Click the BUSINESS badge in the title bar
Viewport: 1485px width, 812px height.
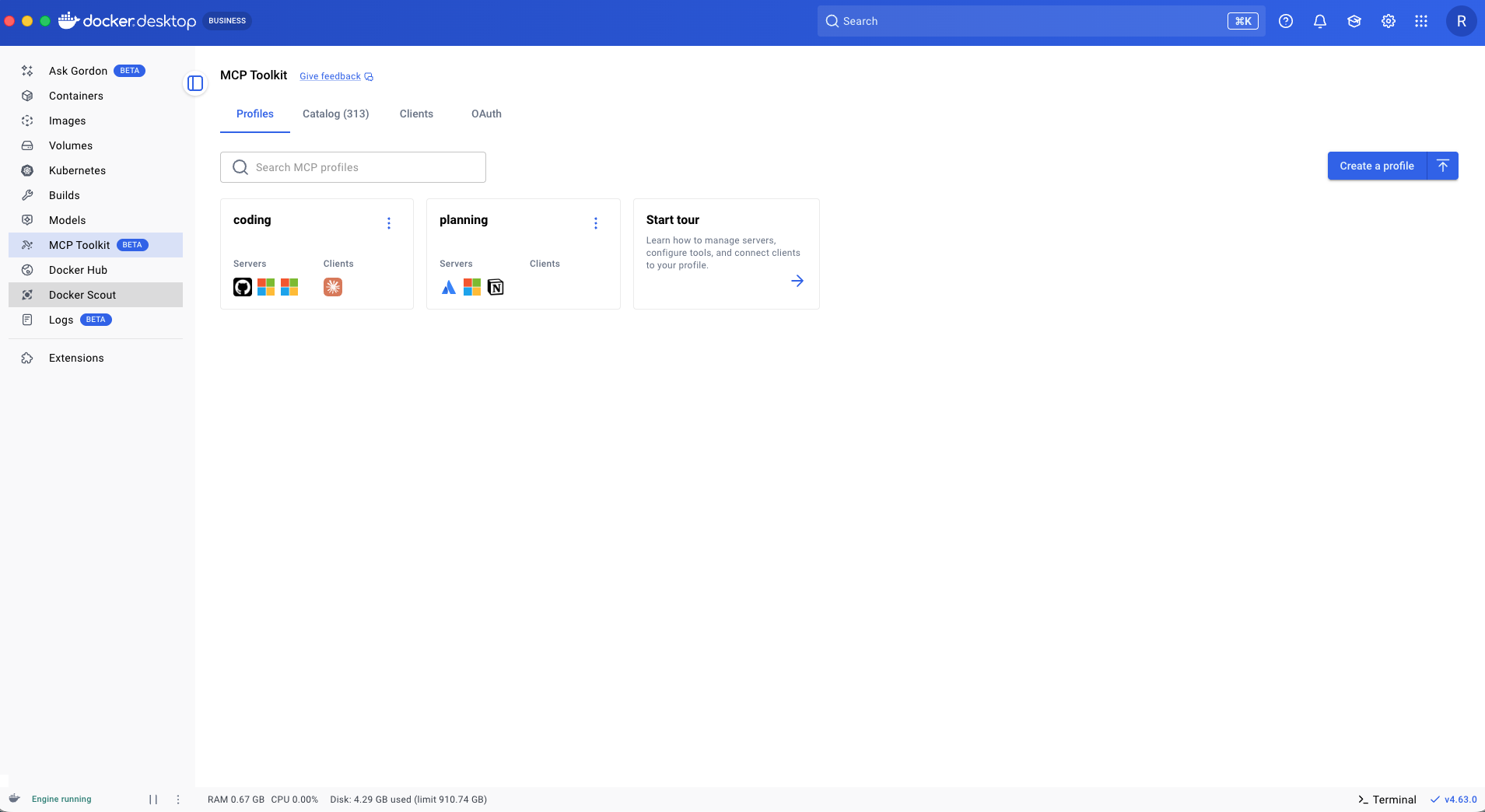[227, 21]
